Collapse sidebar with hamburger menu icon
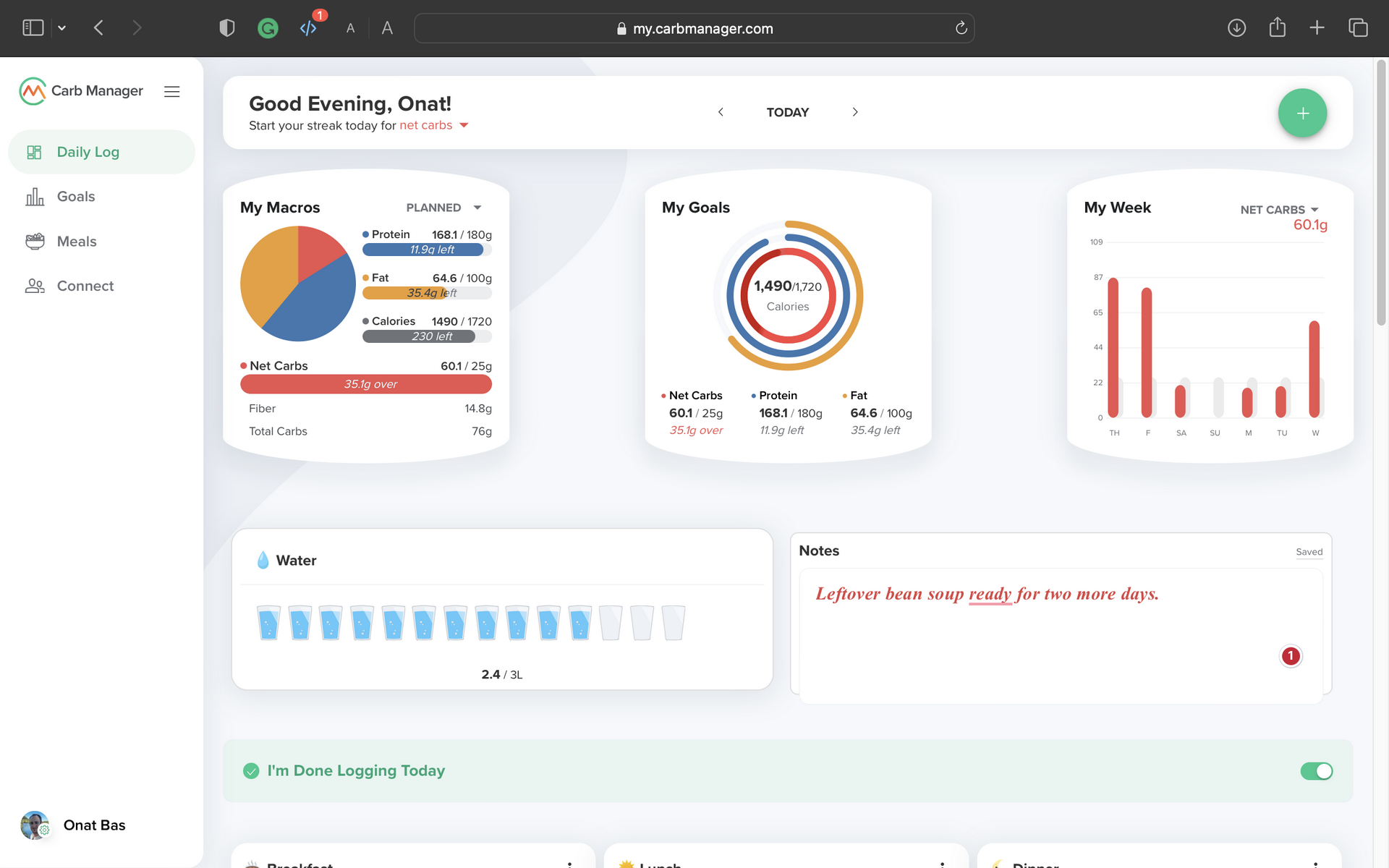The height and width of the screenshot is (868, 1389). pyautogui.click(x=171, y=92)
